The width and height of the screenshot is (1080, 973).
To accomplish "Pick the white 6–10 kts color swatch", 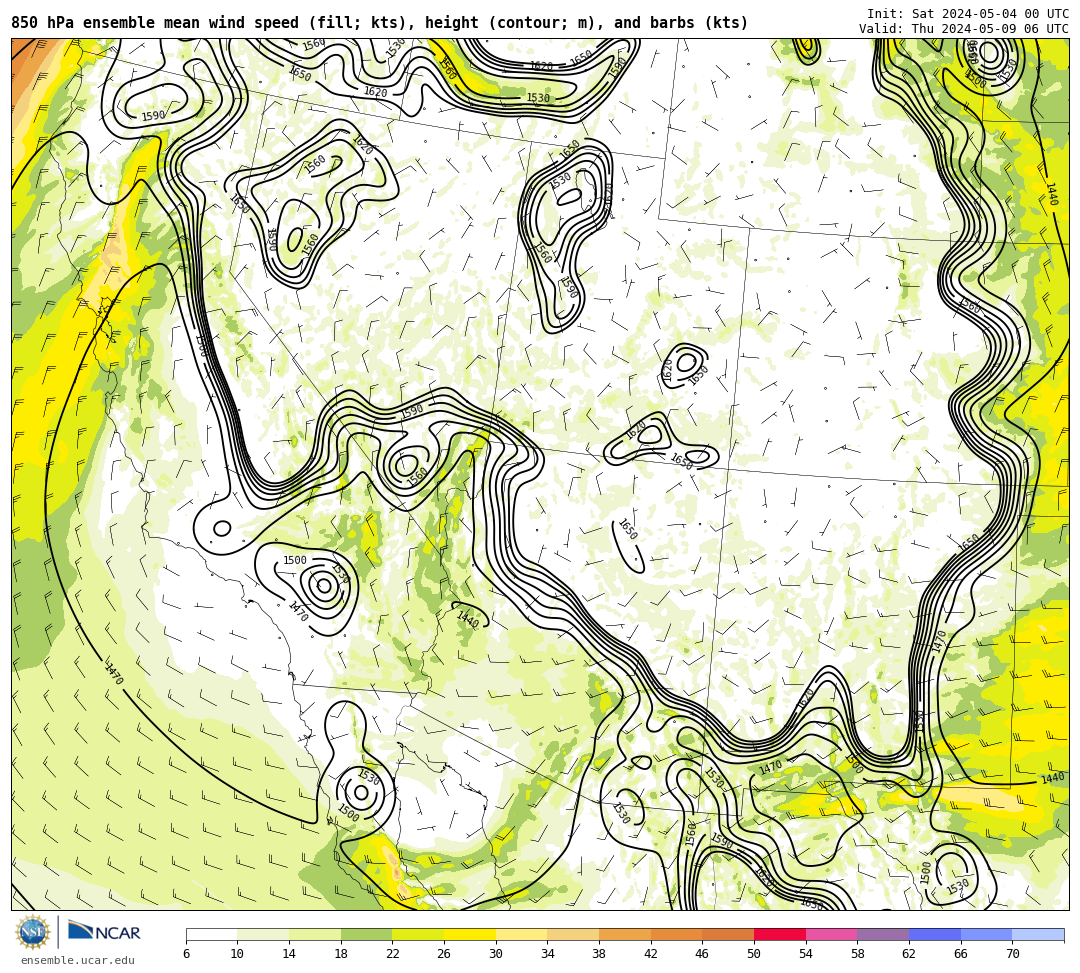I will 211,934.
